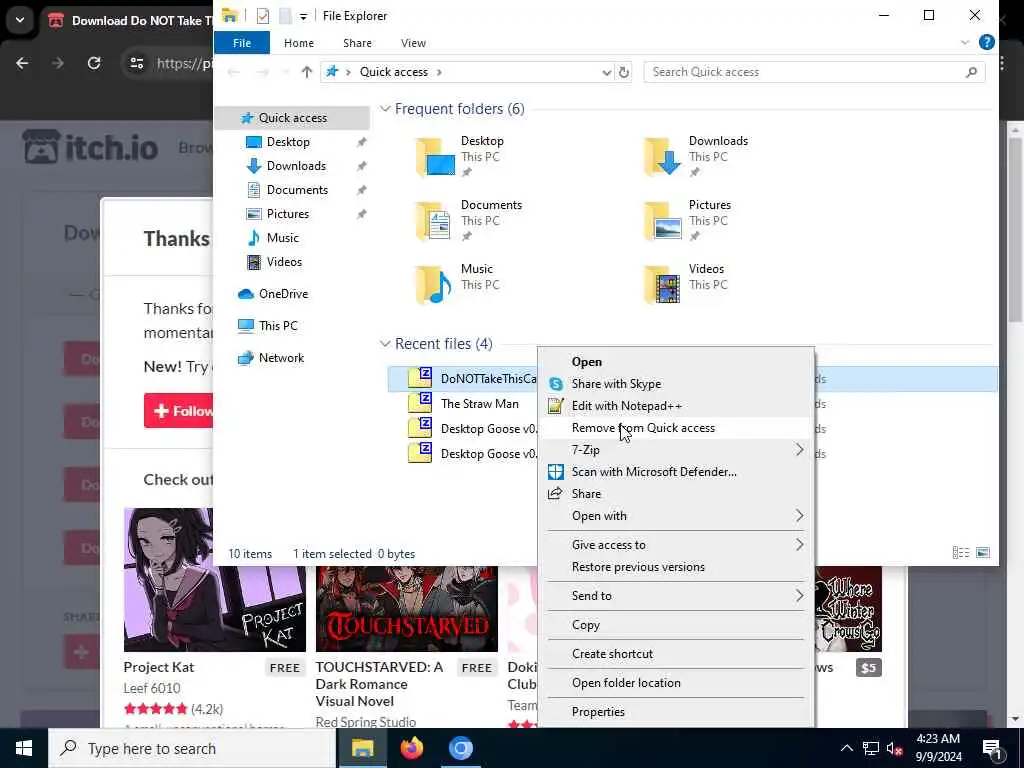Click the refresh button beside address bar
Viewport: 1024px width, 768px height.
tap(624, 72)
